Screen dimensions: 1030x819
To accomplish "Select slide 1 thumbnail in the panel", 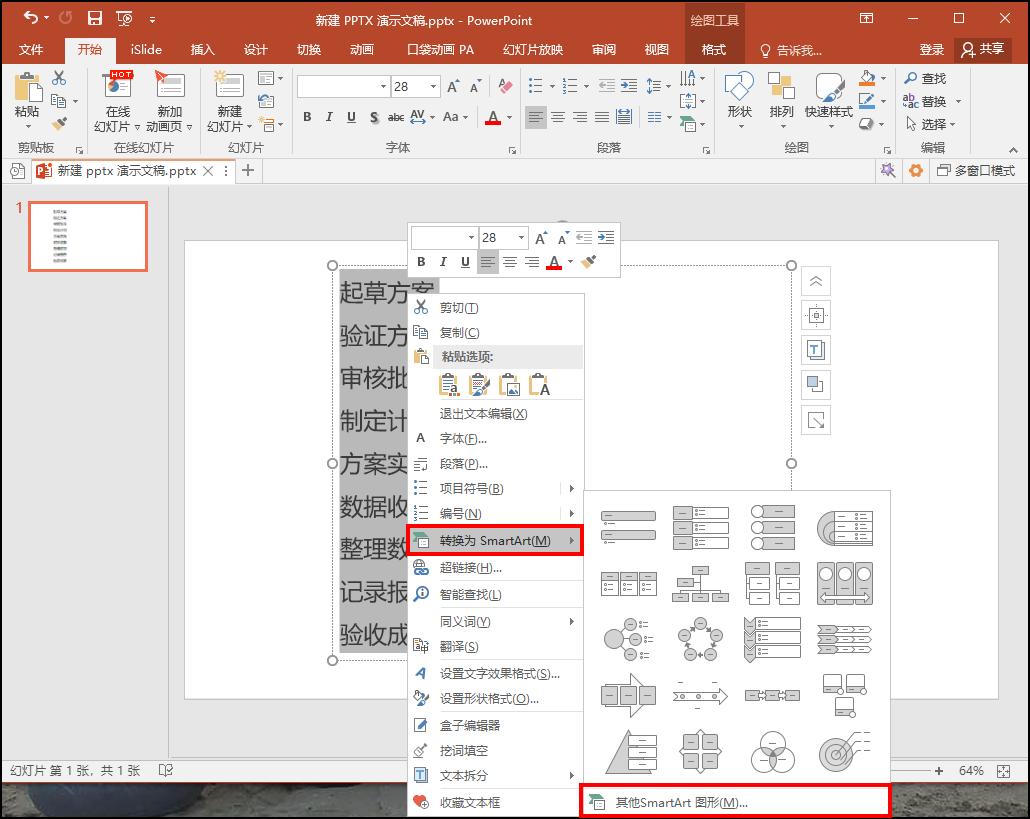I will (x=88, y=236).
